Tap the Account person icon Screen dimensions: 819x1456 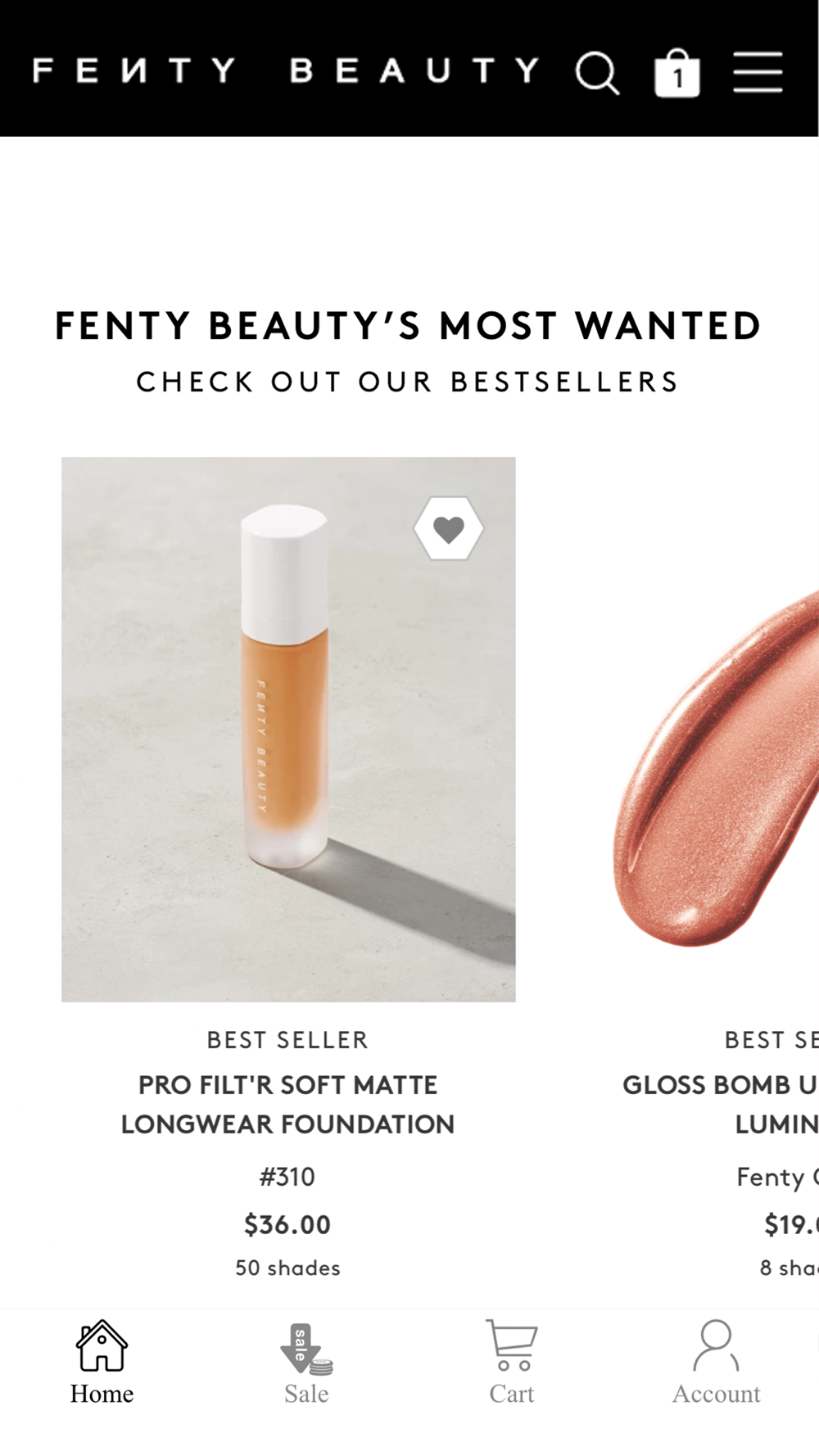tap(717, 1345)
